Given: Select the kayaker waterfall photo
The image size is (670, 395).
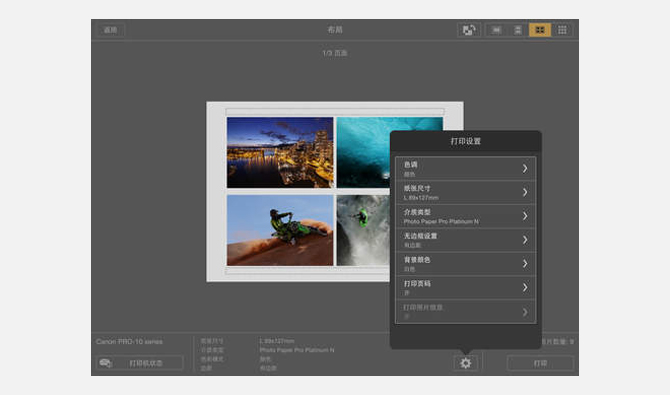Looking at the screenshot, I should (363, 230).
